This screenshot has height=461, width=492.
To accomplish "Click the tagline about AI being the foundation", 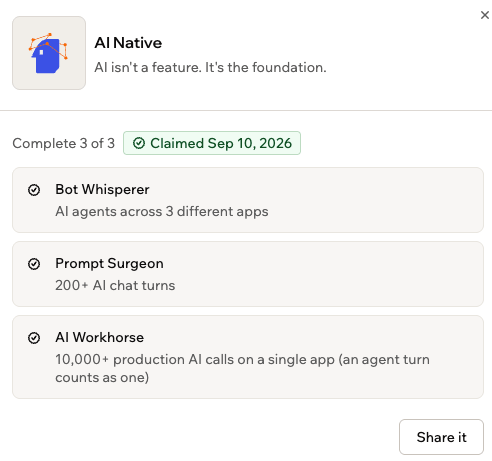I will pos(210,67).
